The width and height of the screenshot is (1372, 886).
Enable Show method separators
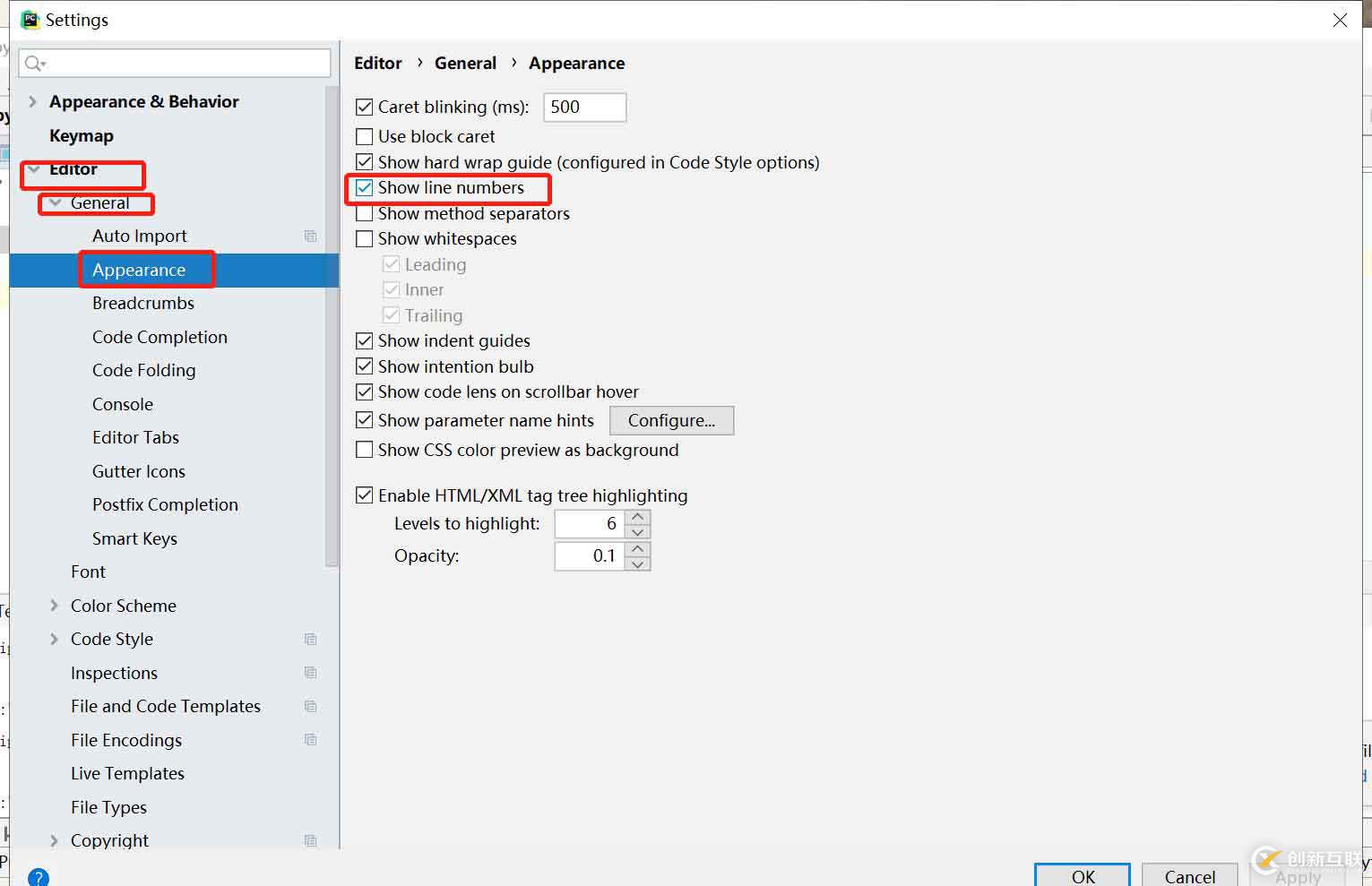tap(364, 214)
